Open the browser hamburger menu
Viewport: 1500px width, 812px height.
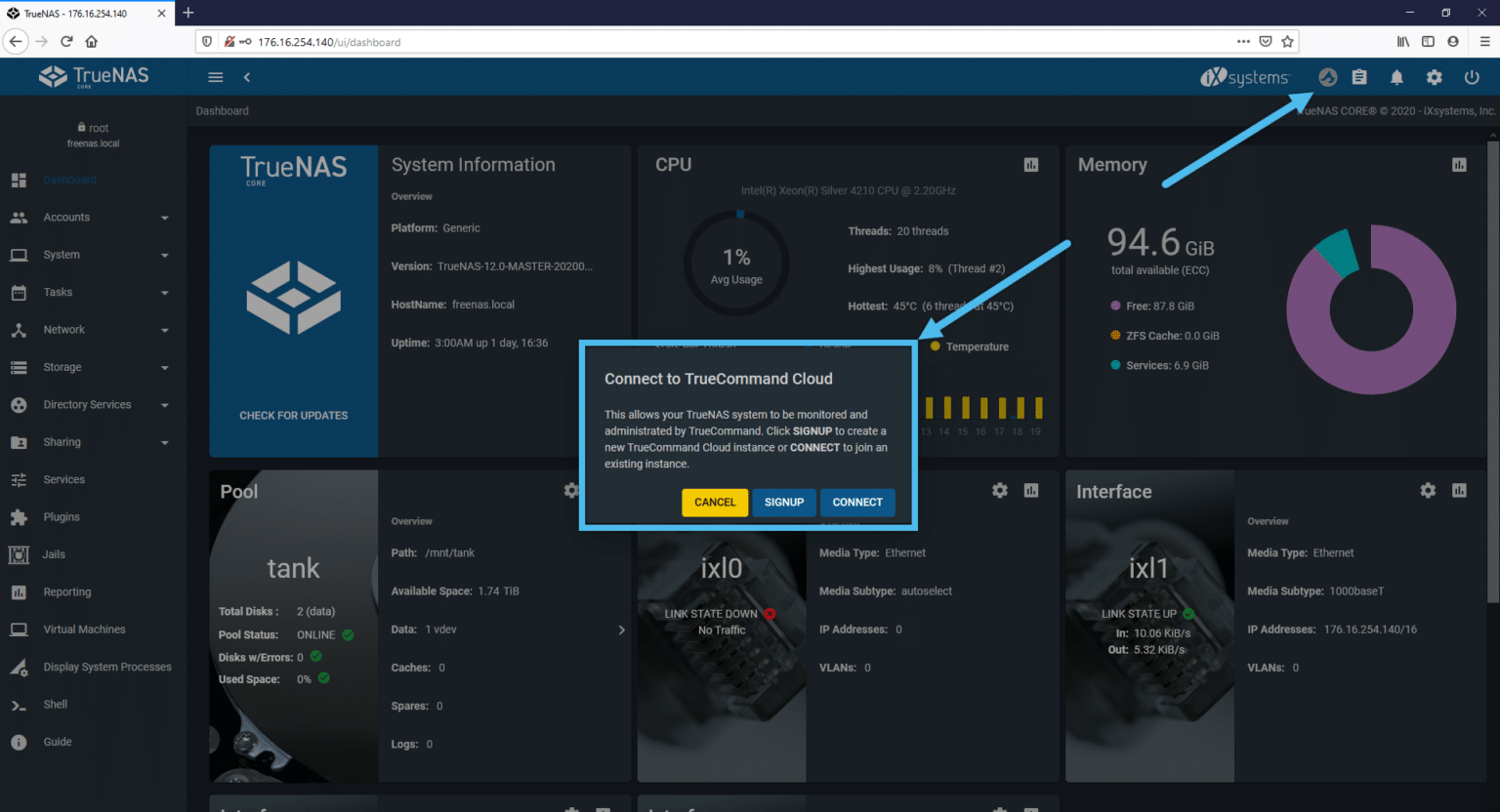pyautogui.click(x=1484, y=42)
